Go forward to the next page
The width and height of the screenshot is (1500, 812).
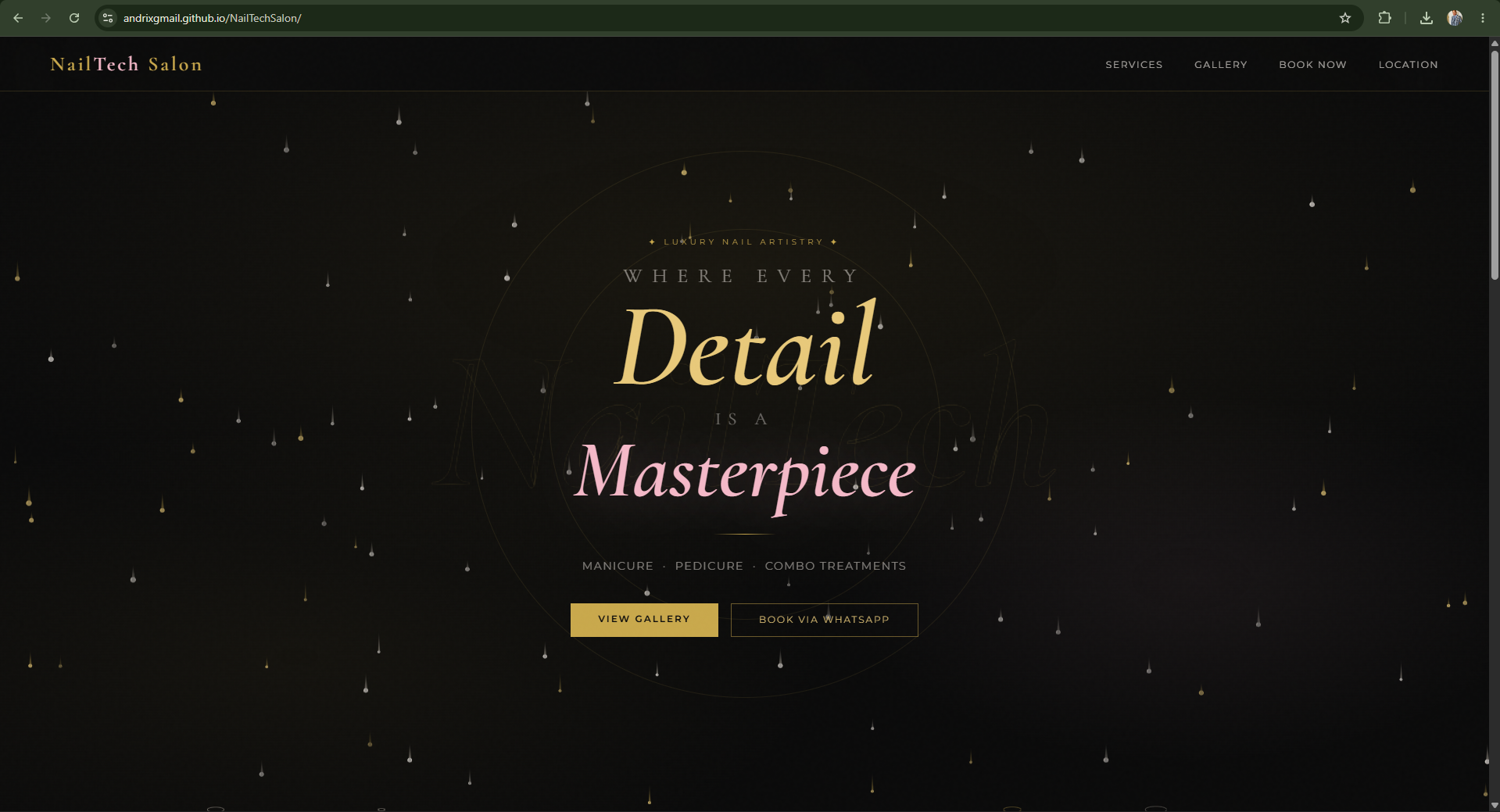pos(46,18)
